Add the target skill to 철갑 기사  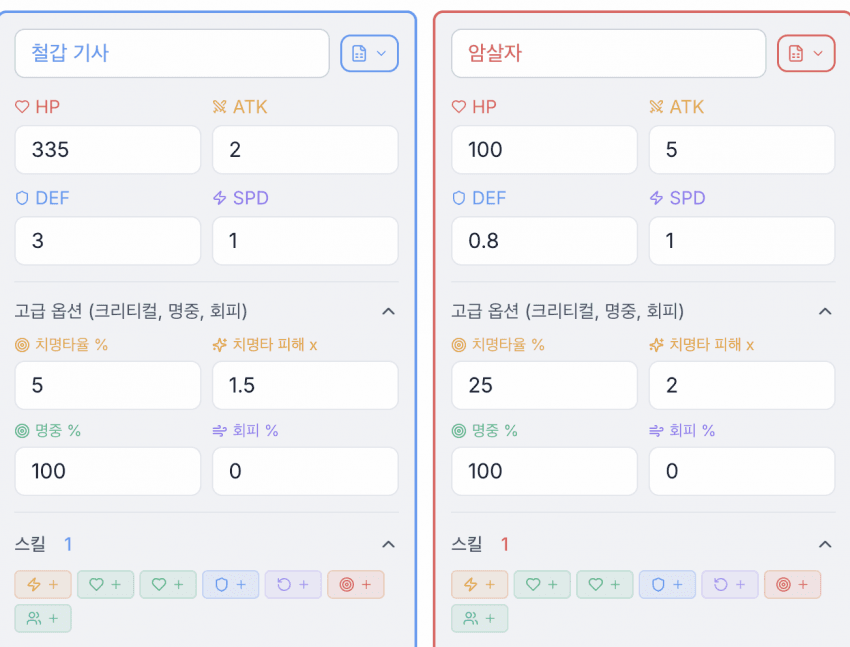[355, 585]
